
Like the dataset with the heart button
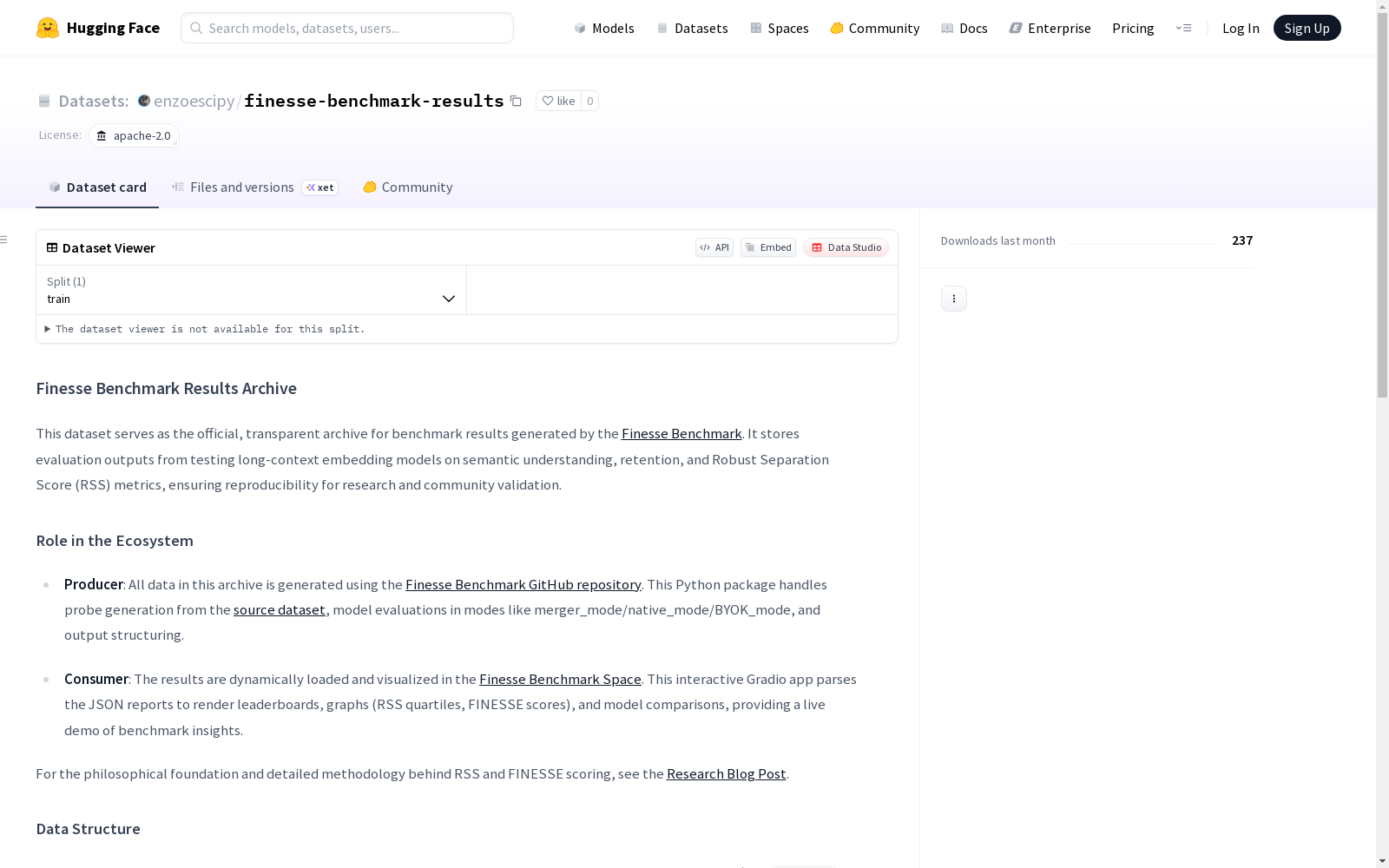558,101
